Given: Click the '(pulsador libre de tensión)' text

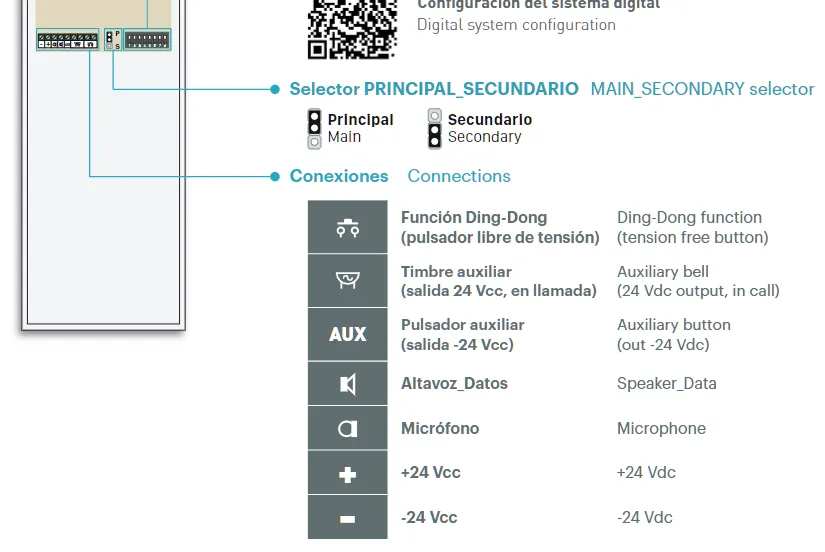Looking at the screenshot, I should [x=500, y=237].
